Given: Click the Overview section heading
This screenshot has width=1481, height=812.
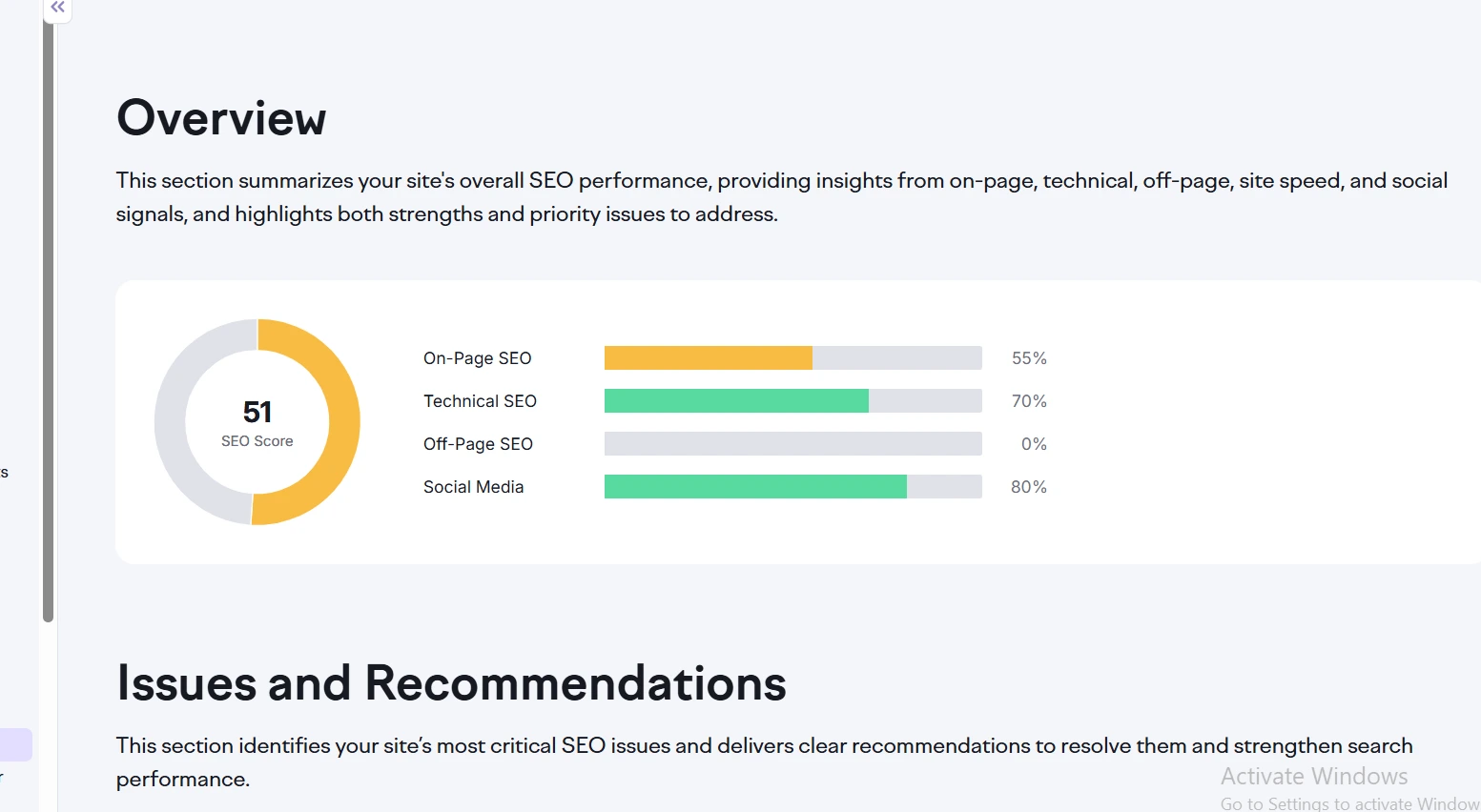Looking at the screenshot, I should coord(221,118).
